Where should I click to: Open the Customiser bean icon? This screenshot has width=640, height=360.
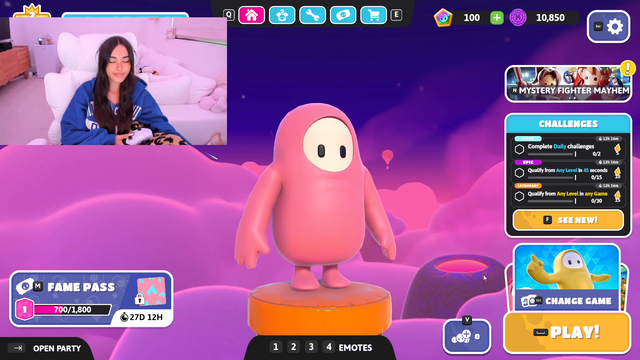[282, 16]
